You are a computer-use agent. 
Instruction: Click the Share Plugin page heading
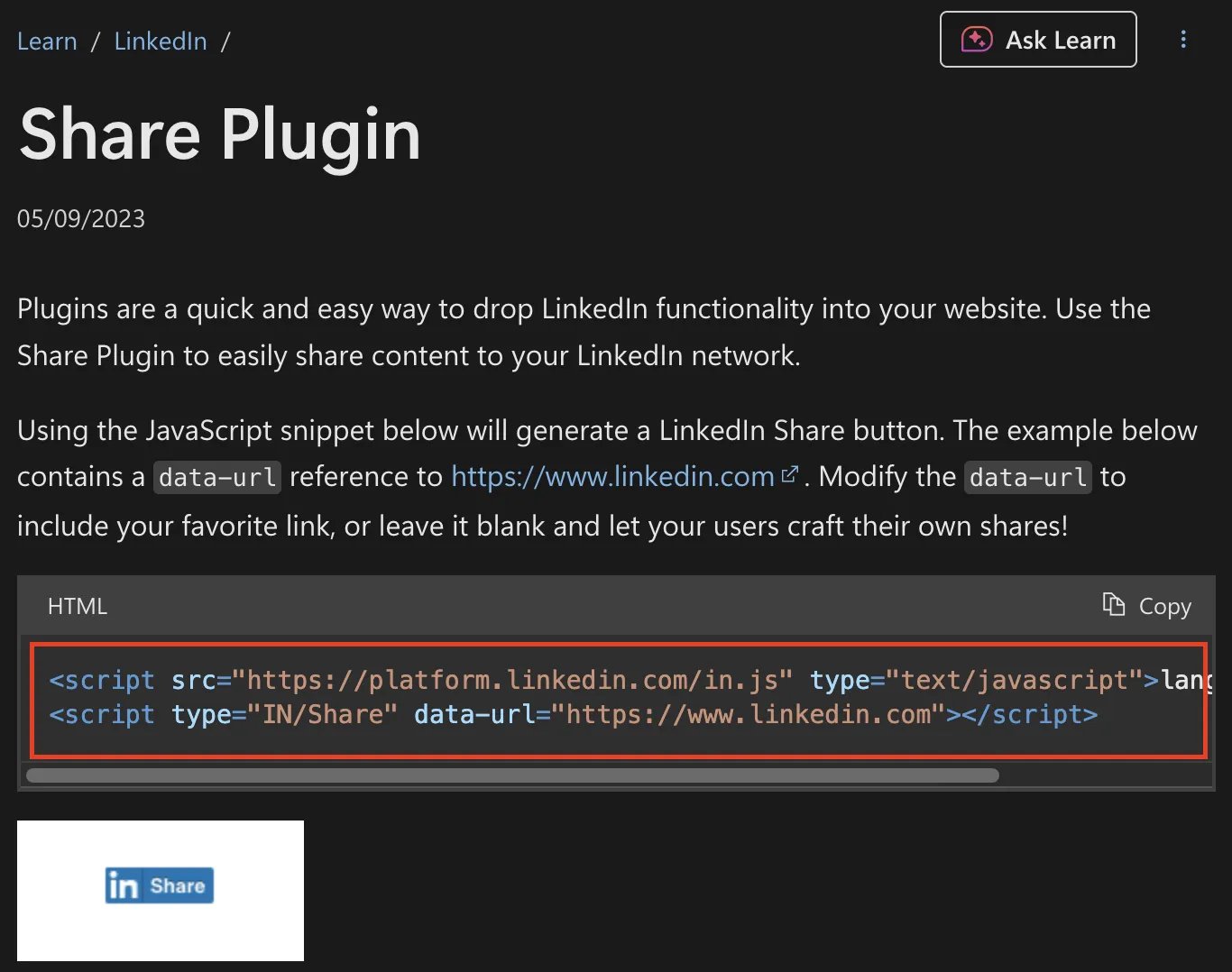(x=220, y=135)
